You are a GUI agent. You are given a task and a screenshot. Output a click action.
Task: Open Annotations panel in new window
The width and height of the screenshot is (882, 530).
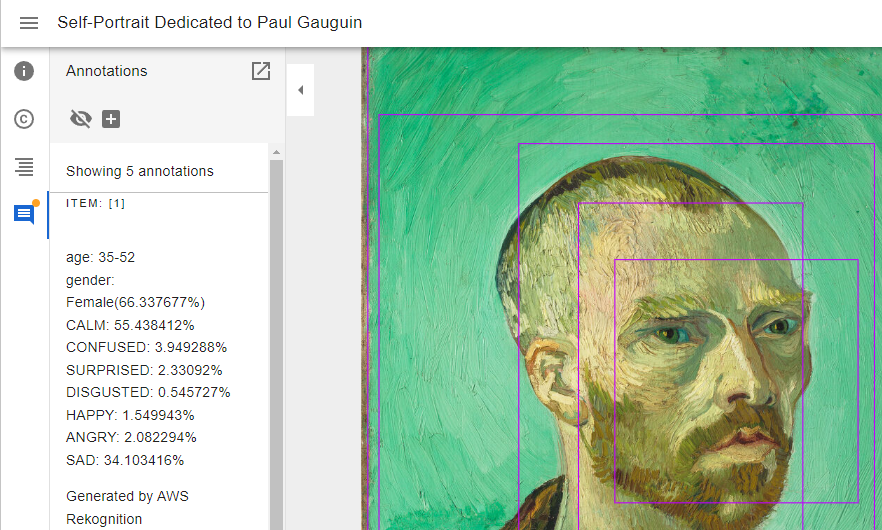[261, 71]
